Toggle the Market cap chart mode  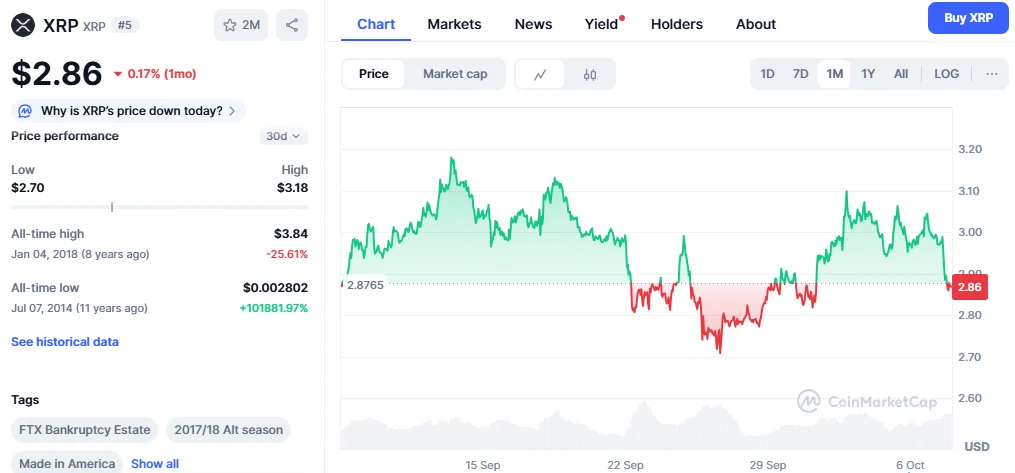[x=455, y=74]
